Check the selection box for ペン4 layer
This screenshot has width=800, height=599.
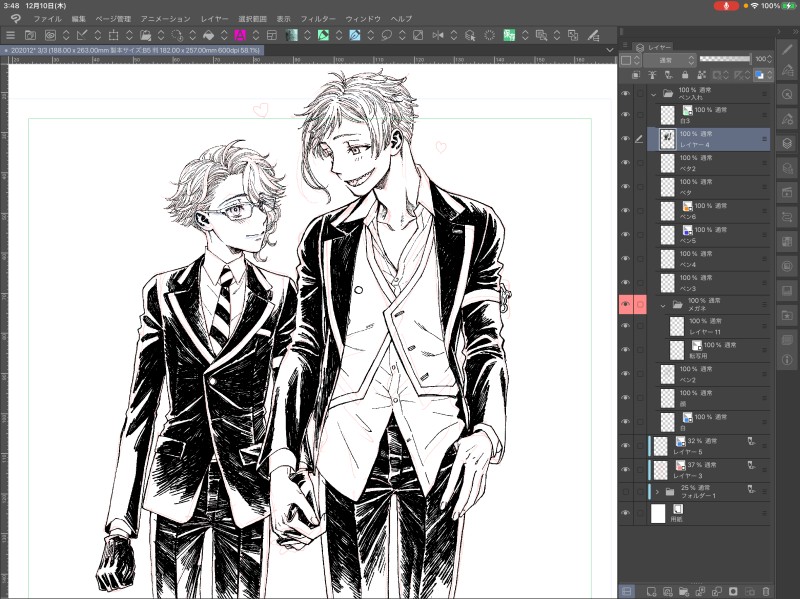pyautogui.click(x=640, y=259)
